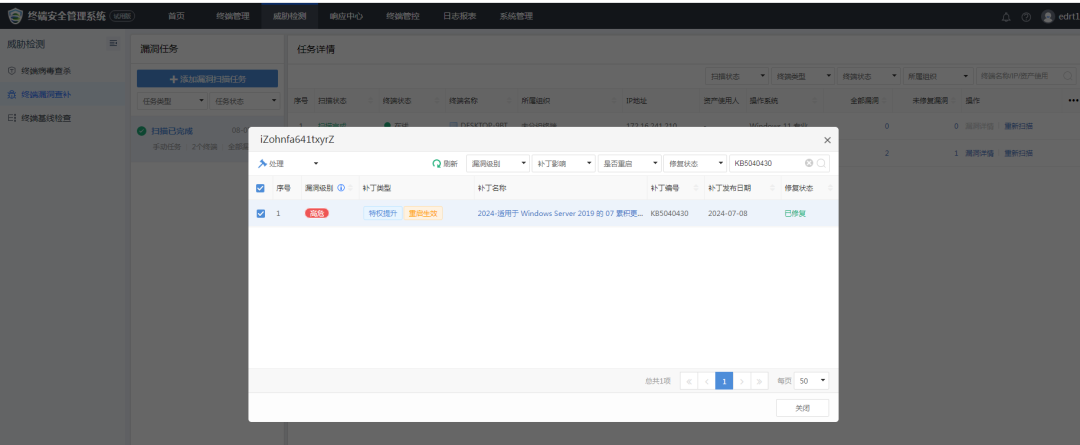Open the 修复状态 filter dropdown
The height and width of the screenshot is (445, 1080).
[694, 163]
